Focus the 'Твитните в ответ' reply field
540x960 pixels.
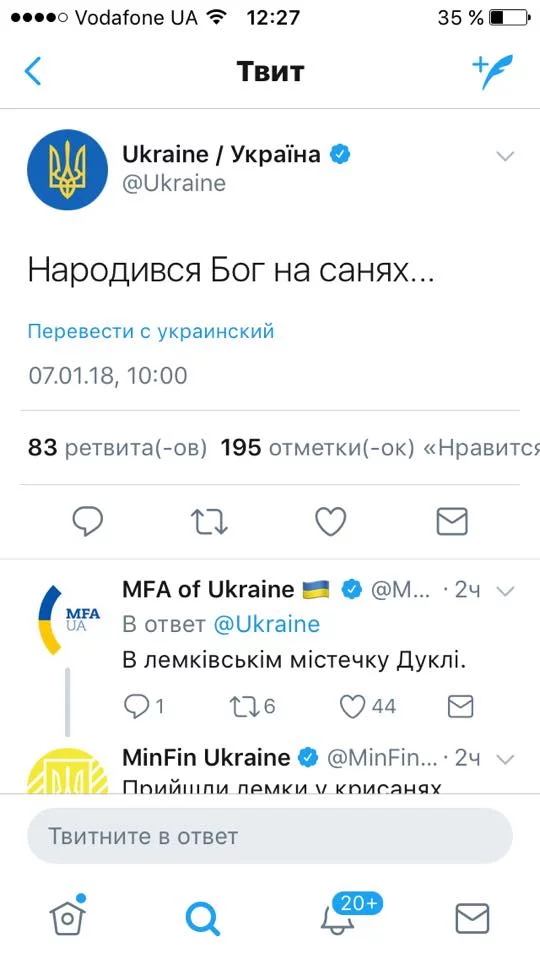[x=269, y=836]
